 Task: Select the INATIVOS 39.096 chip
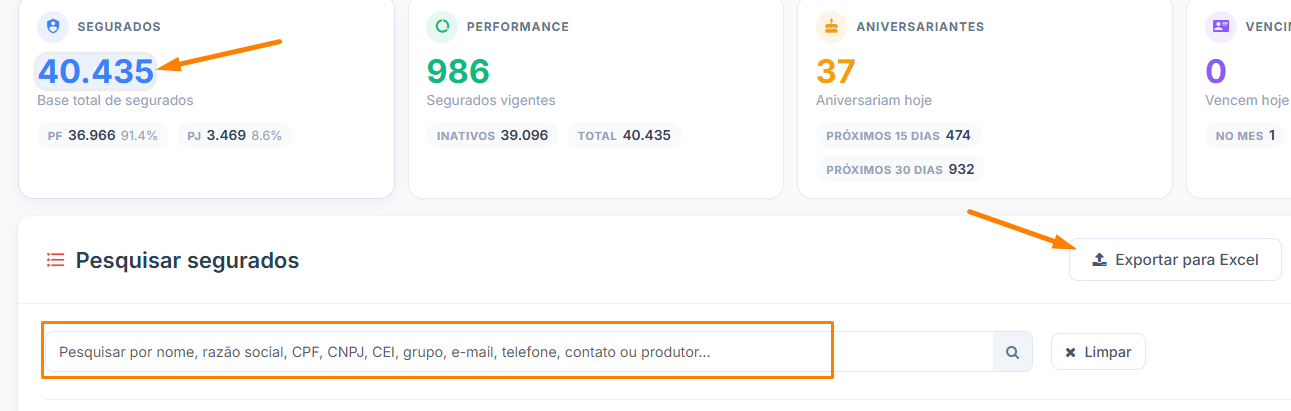point(492,135)
